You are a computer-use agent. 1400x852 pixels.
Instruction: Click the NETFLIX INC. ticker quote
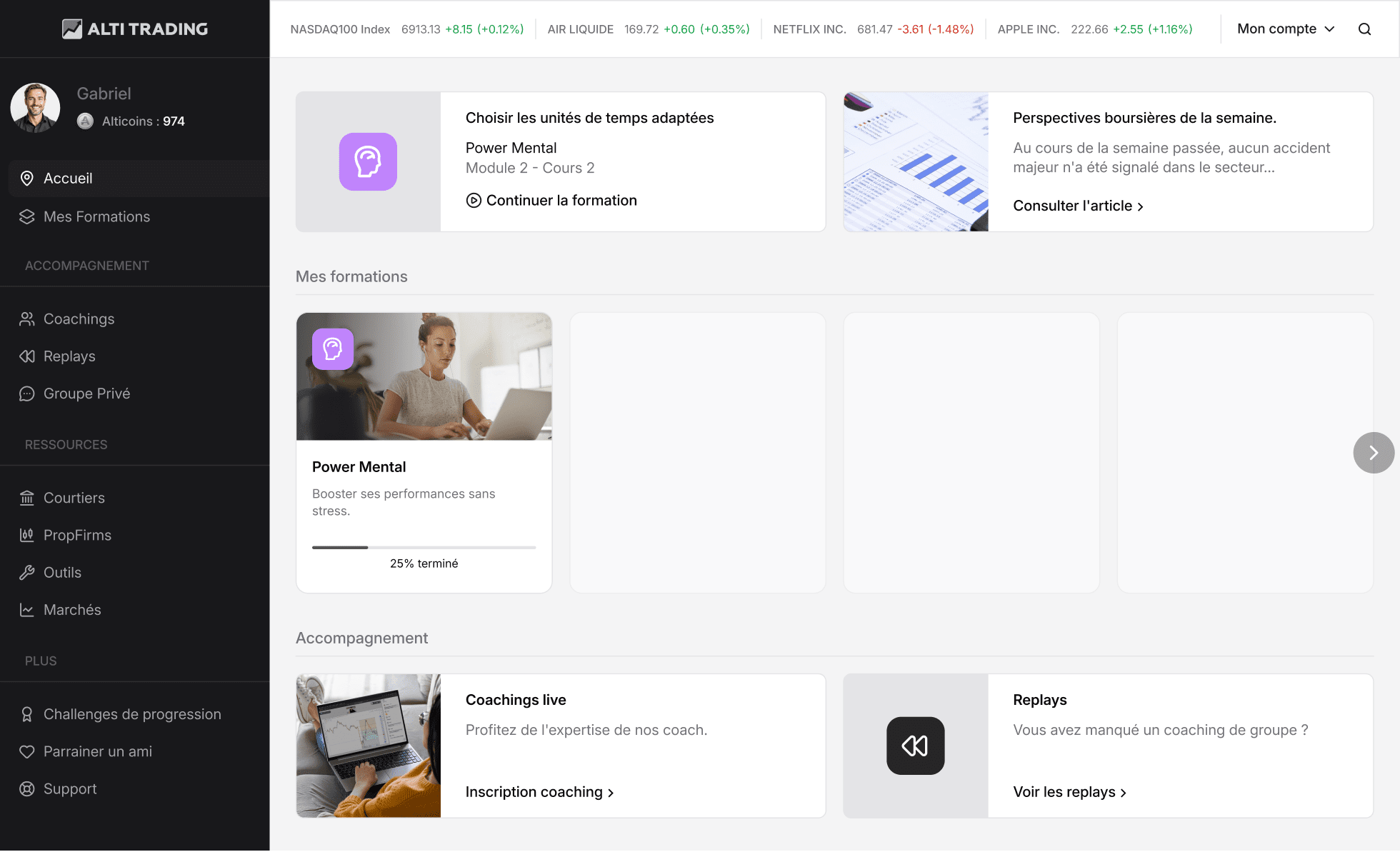coord(874,29)
